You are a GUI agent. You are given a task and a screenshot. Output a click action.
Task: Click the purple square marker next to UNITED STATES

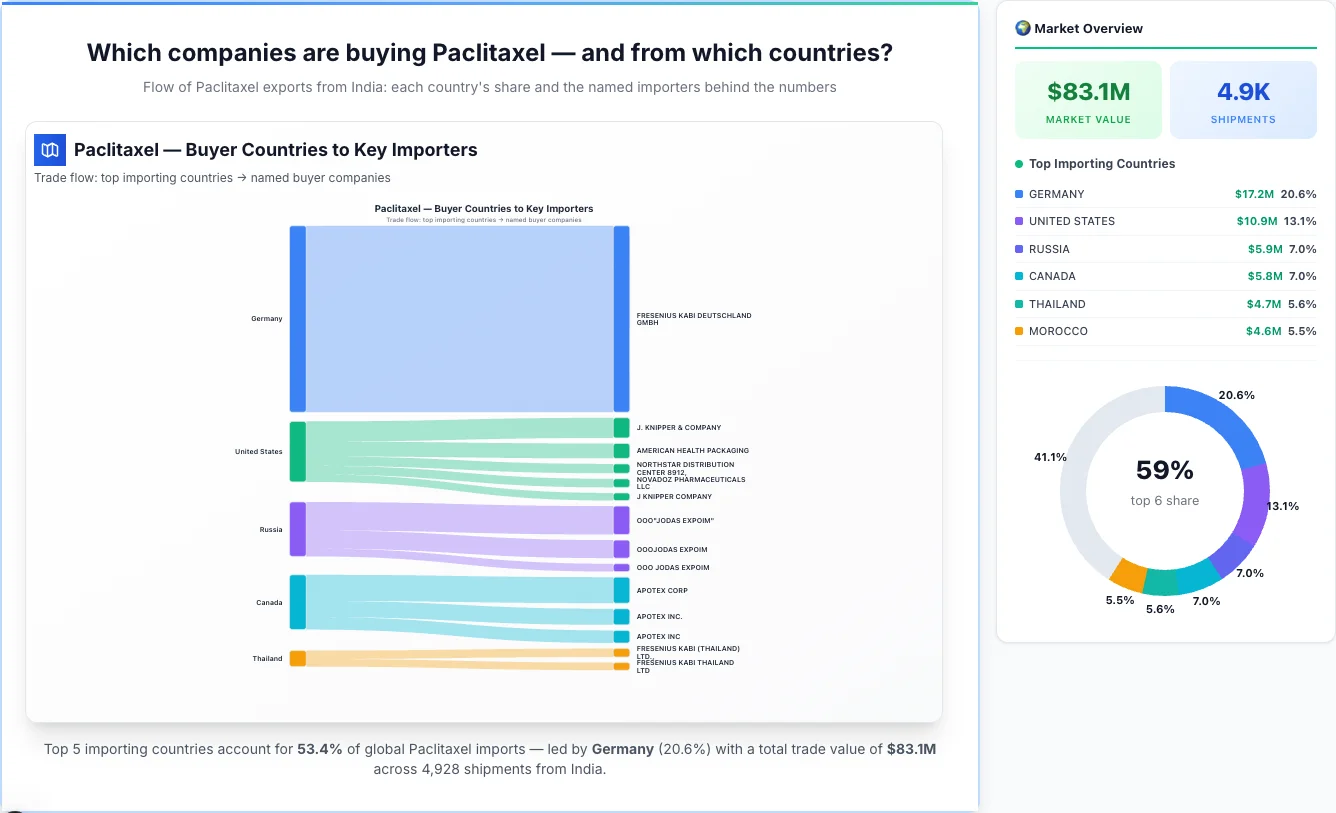[1020, 221]
